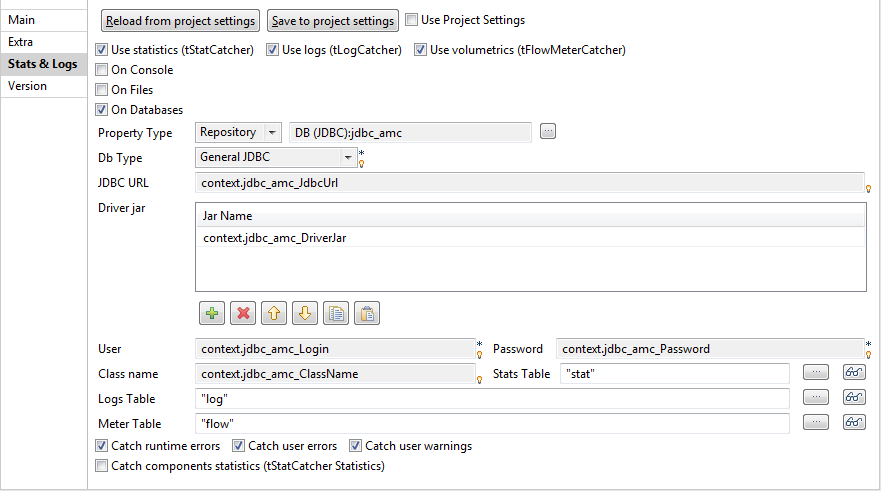Enable Catch components statistics checkbox
This screenshot has width=881, height=491.
coord(102,466)
